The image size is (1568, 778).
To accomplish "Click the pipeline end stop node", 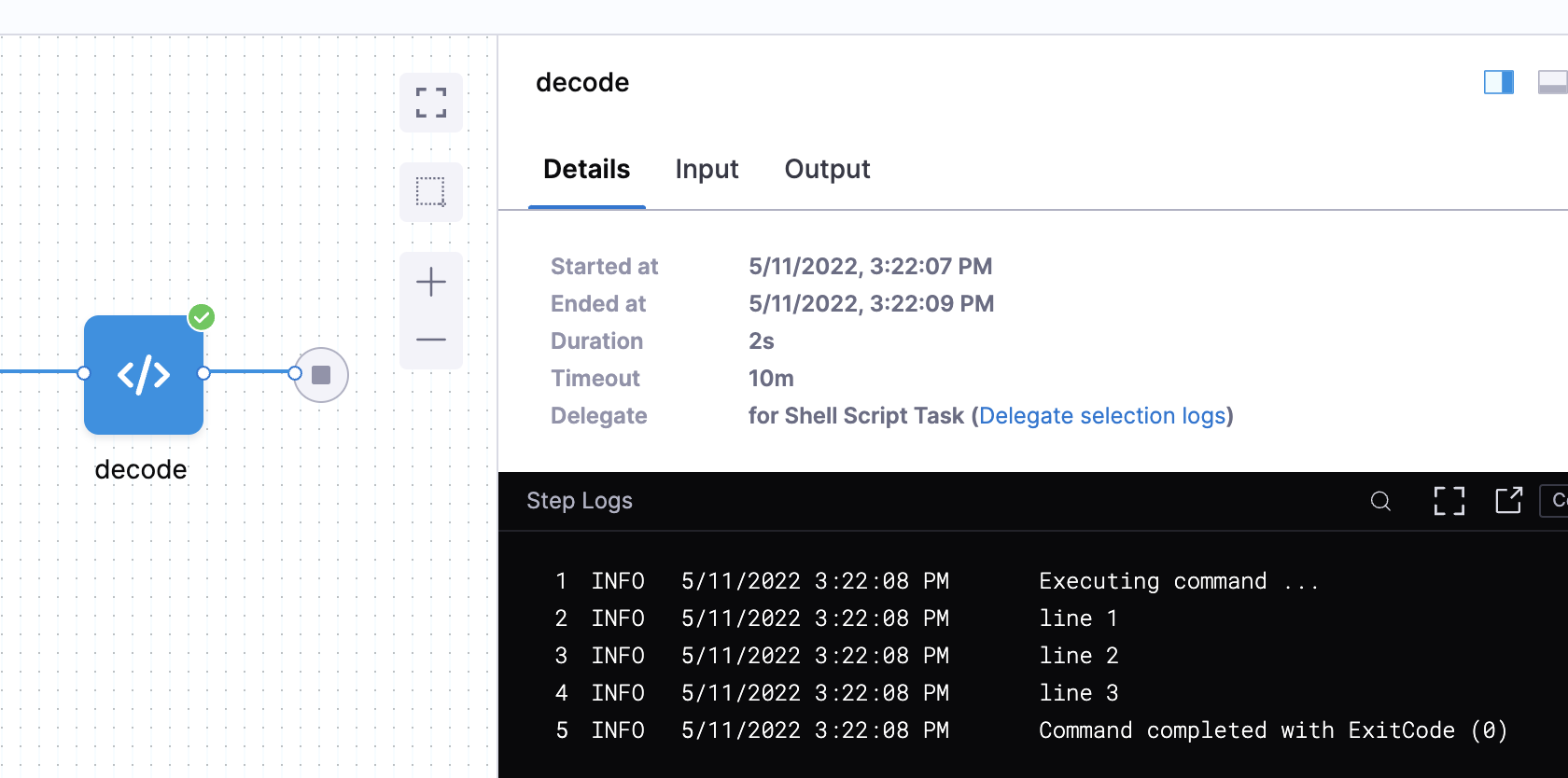I will tap(321, 375).
